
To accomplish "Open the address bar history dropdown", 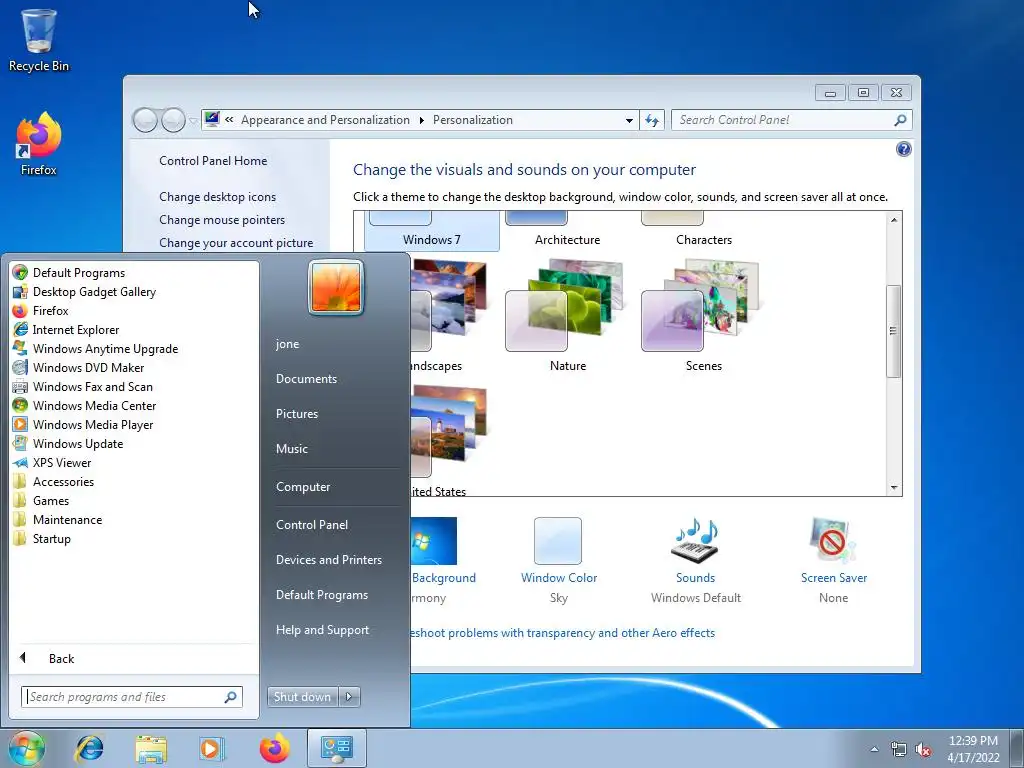I will click(629, 120).
